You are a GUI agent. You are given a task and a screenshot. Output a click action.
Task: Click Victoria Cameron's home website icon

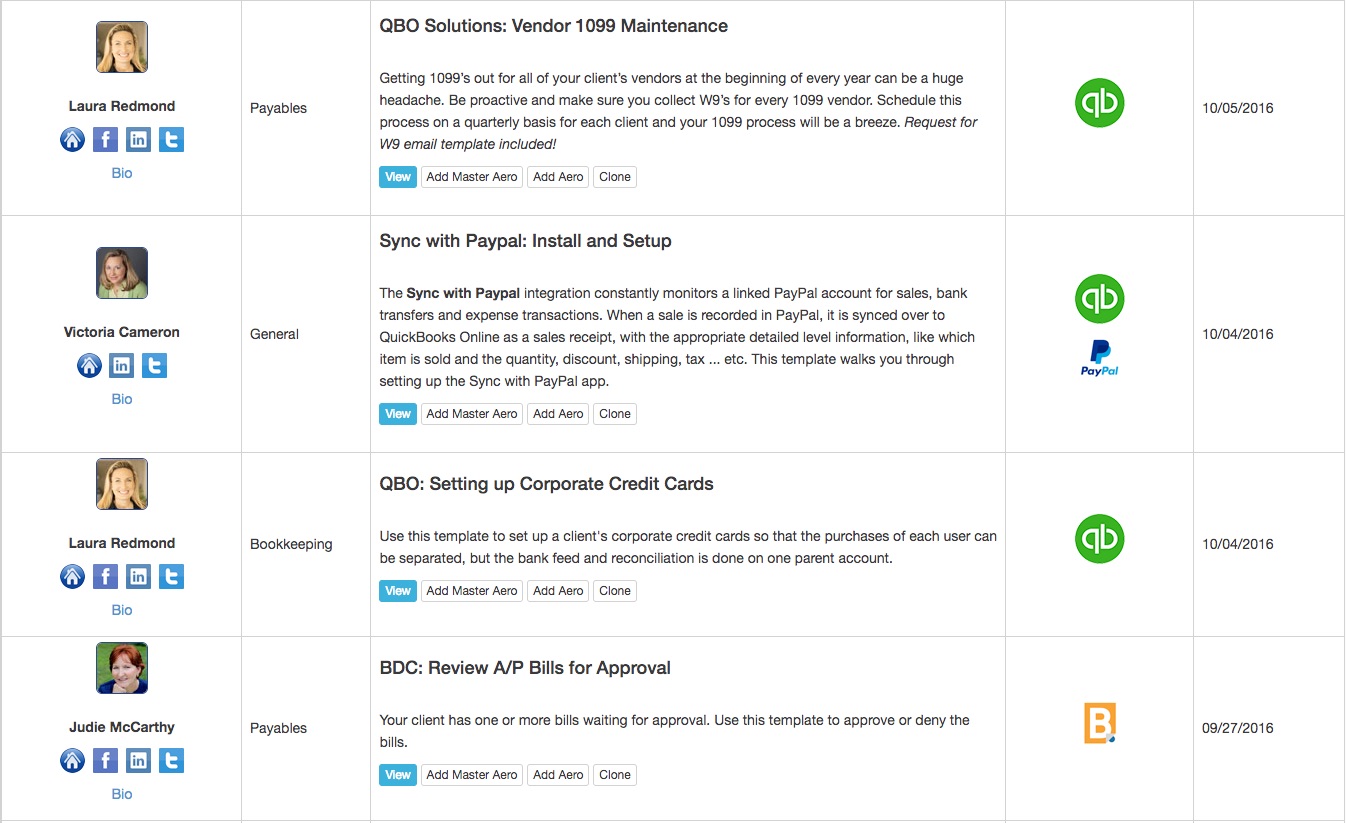click(x=89, y=365)
